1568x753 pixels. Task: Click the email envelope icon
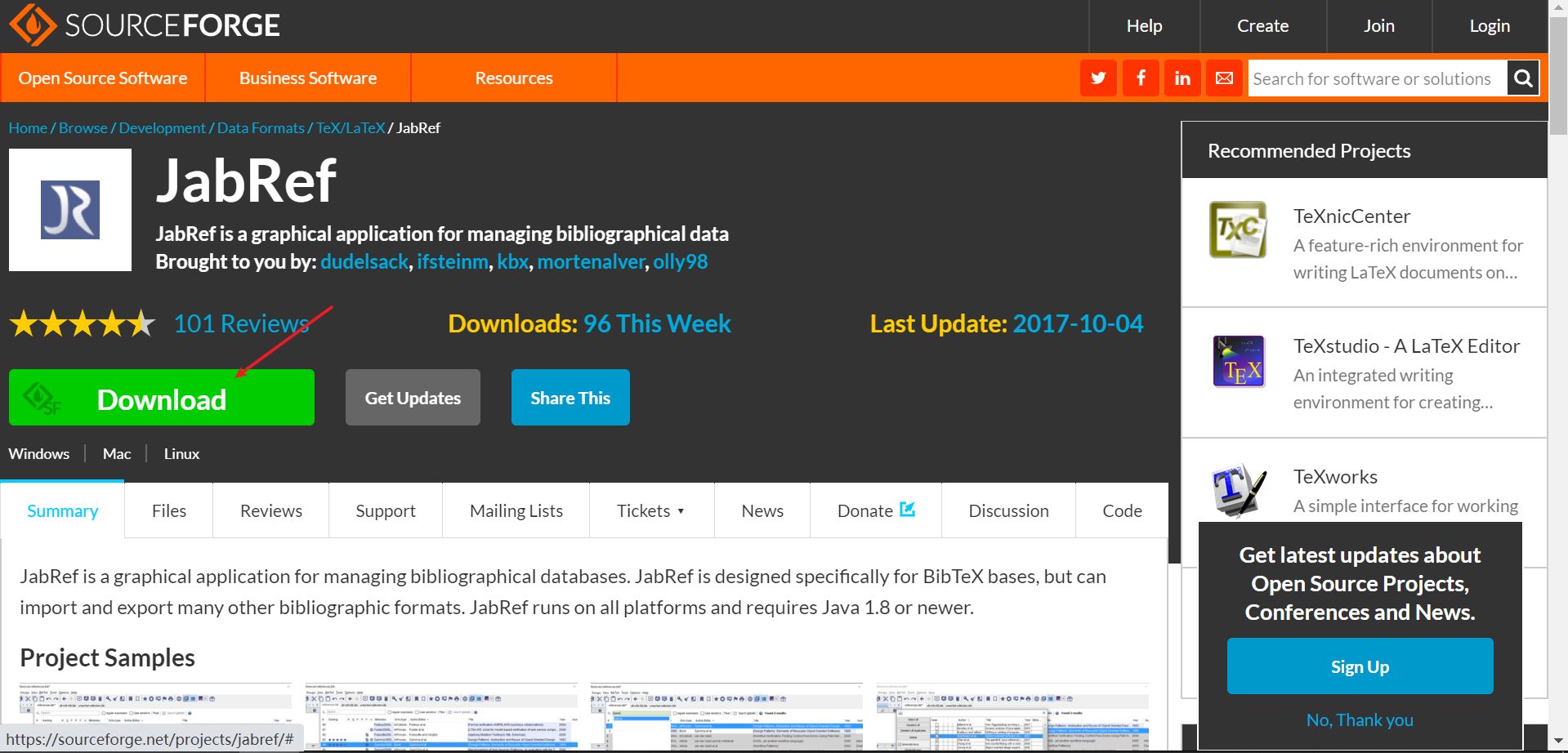click(1224, 78)
